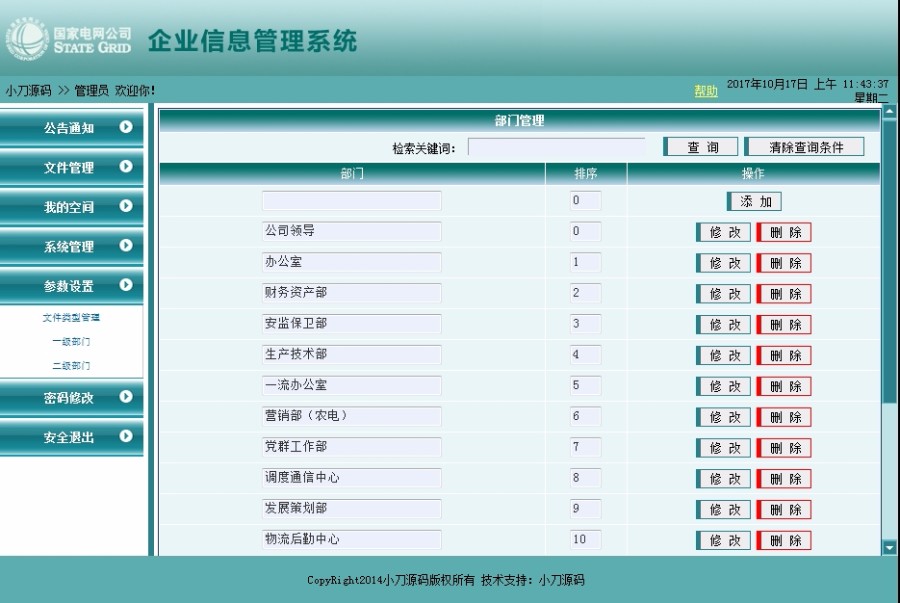The width and height of the screenshot is (900, 603).
Task: Click the arrow icon beside 安全退出
Action: (124, 438)
